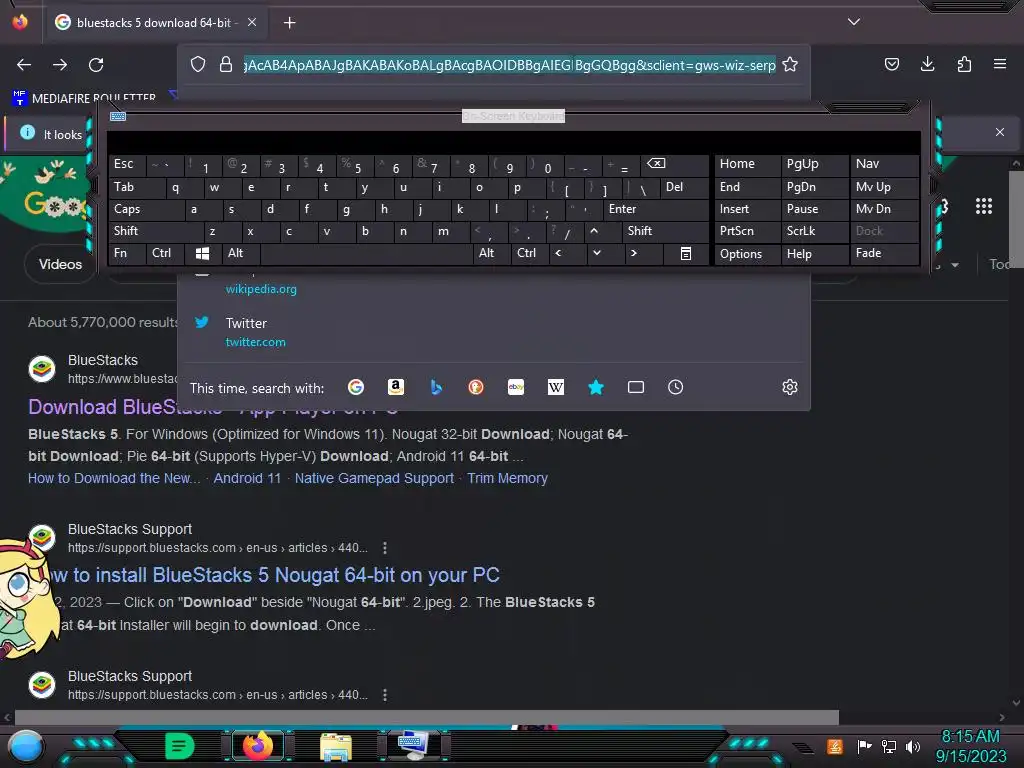The height and width of the screenshot is (768, 1024).
Task: Click the horizontal scrollbar at page bottom
Action: tap(427, 717)
